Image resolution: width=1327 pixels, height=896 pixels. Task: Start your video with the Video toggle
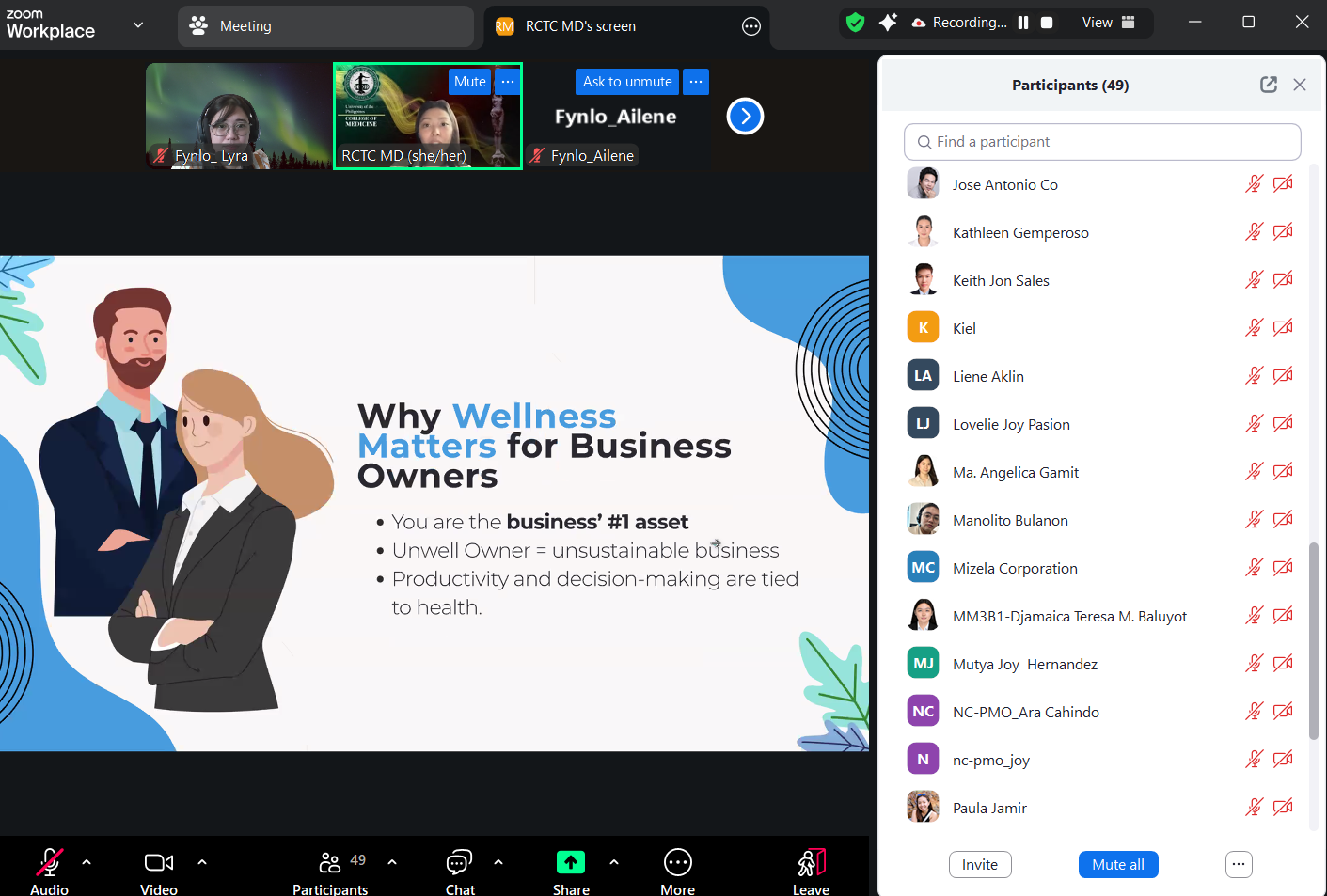pyautogui.click(x=158, y=862)
